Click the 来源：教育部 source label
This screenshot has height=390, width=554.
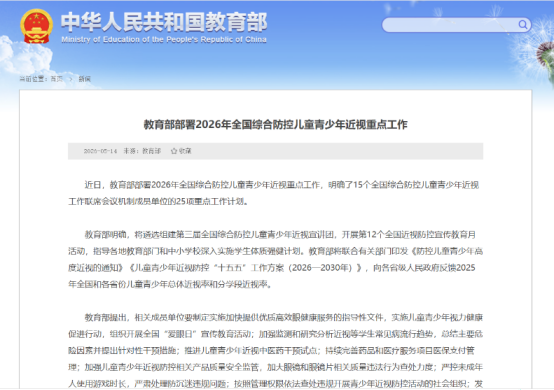click(142, 151)
